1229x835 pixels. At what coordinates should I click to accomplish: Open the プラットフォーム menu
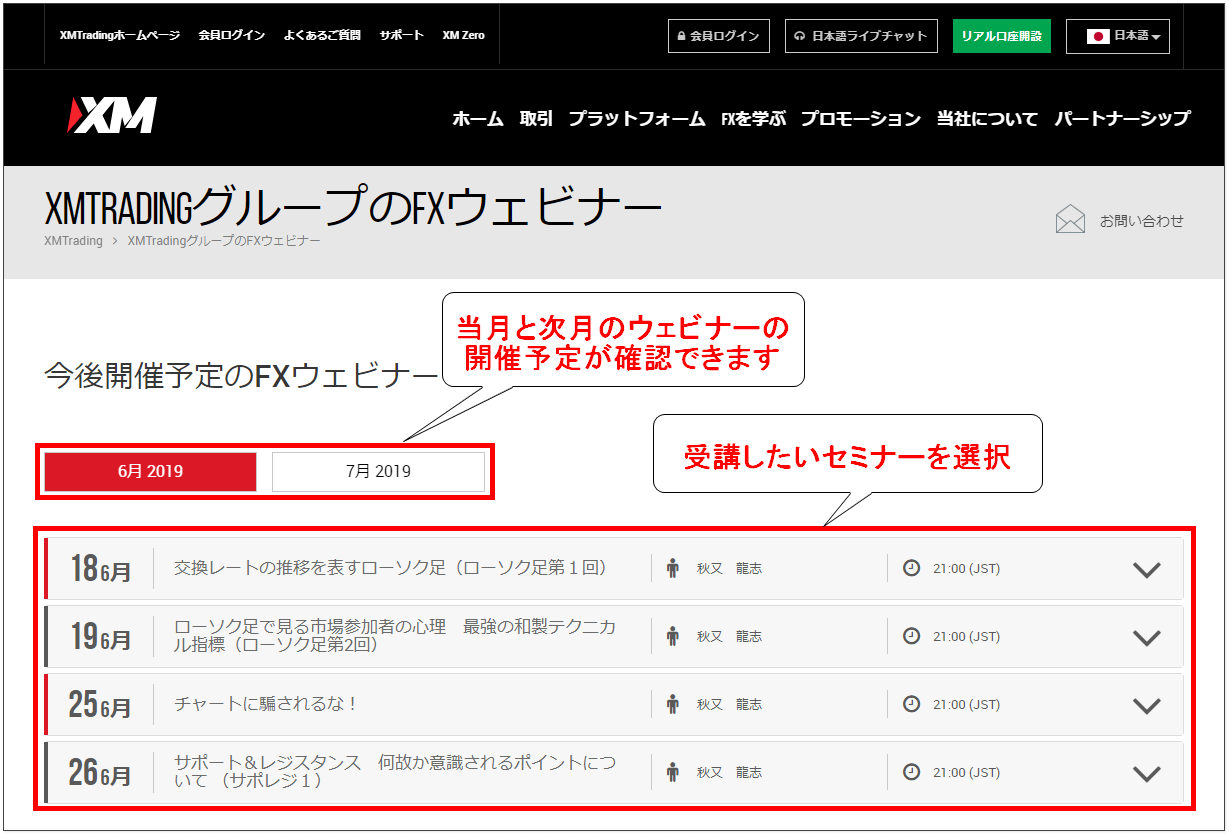637,118
